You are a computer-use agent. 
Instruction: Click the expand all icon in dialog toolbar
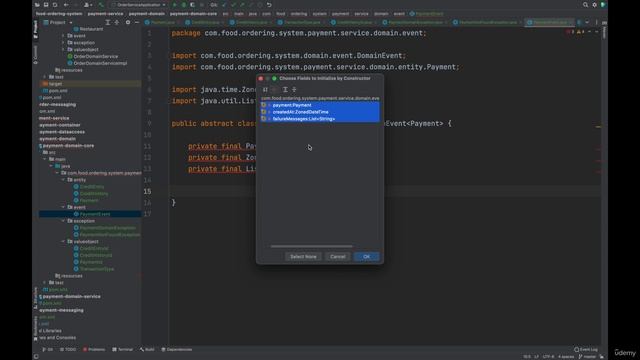[x=285, y=89]
